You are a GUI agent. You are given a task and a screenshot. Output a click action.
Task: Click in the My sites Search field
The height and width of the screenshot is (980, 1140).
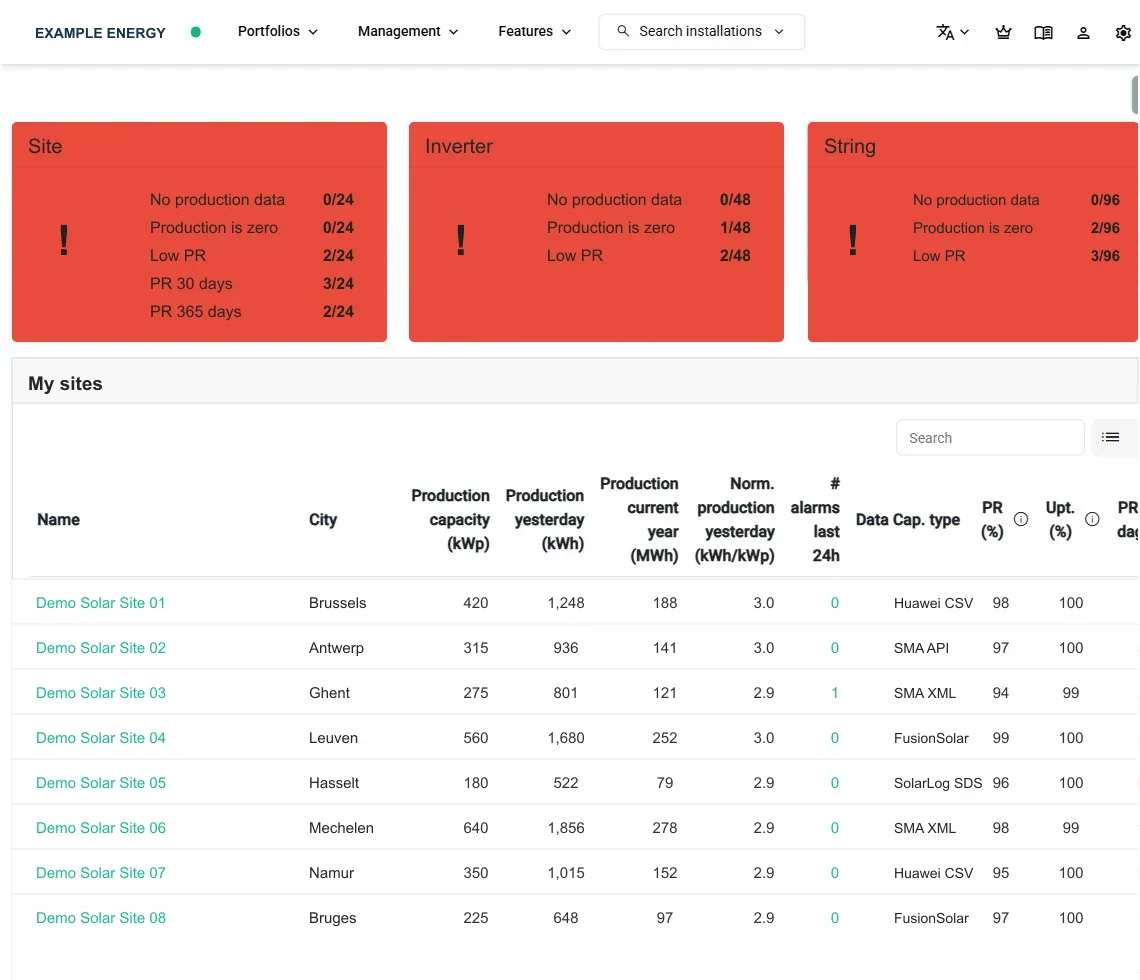pos(990,438)
